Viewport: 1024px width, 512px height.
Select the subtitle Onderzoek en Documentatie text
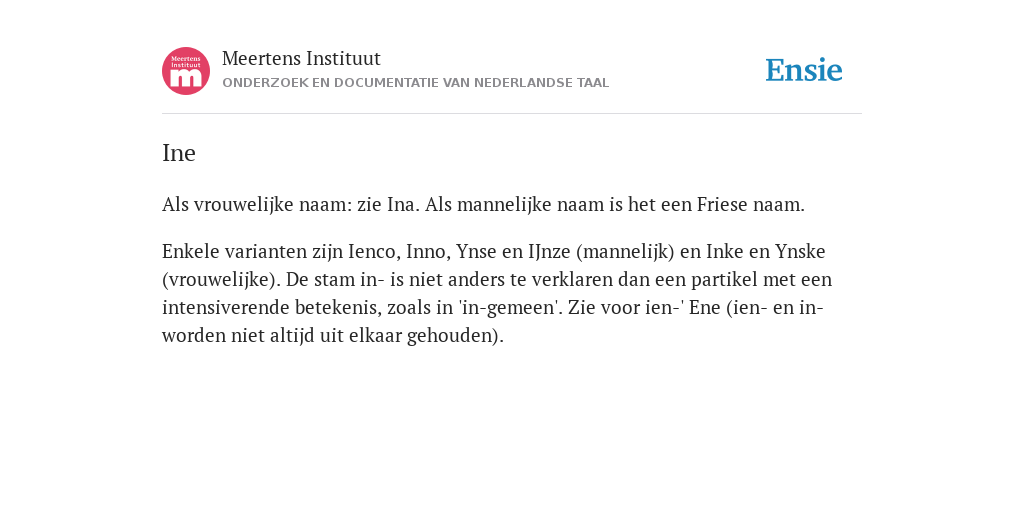coord(415,83)
